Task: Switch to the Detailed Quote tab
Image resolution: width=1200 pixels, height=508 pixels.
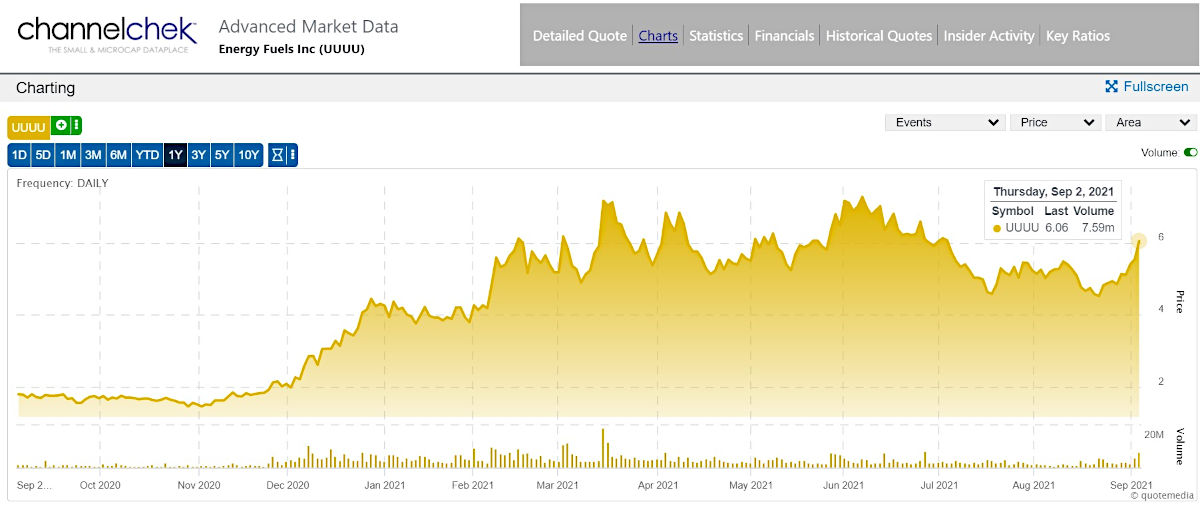Action: [580, 36]
